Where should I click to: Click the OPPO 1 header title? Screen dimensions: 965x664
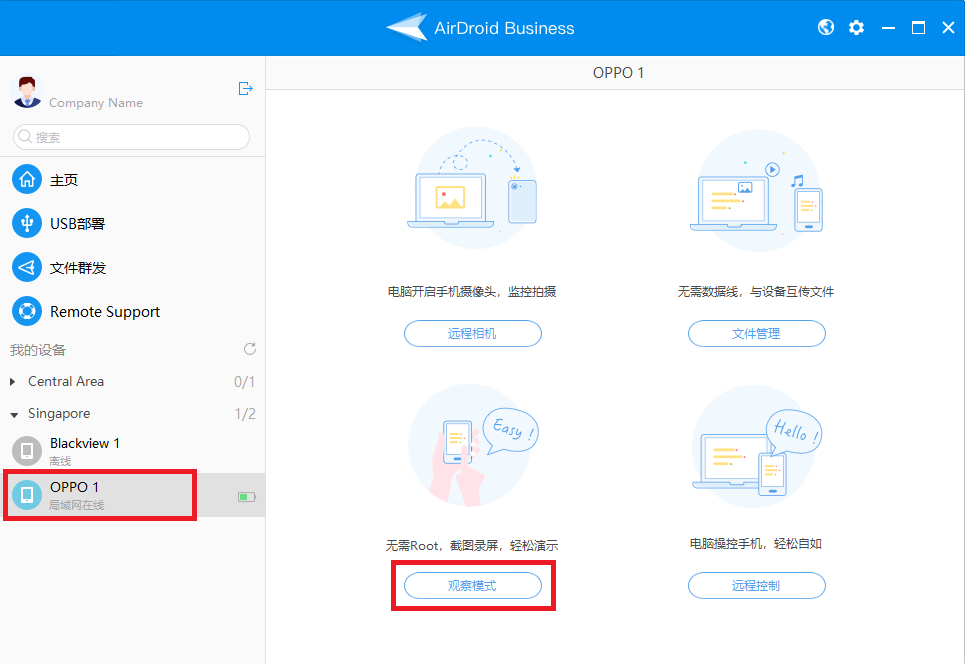click(x=619, y=73)
